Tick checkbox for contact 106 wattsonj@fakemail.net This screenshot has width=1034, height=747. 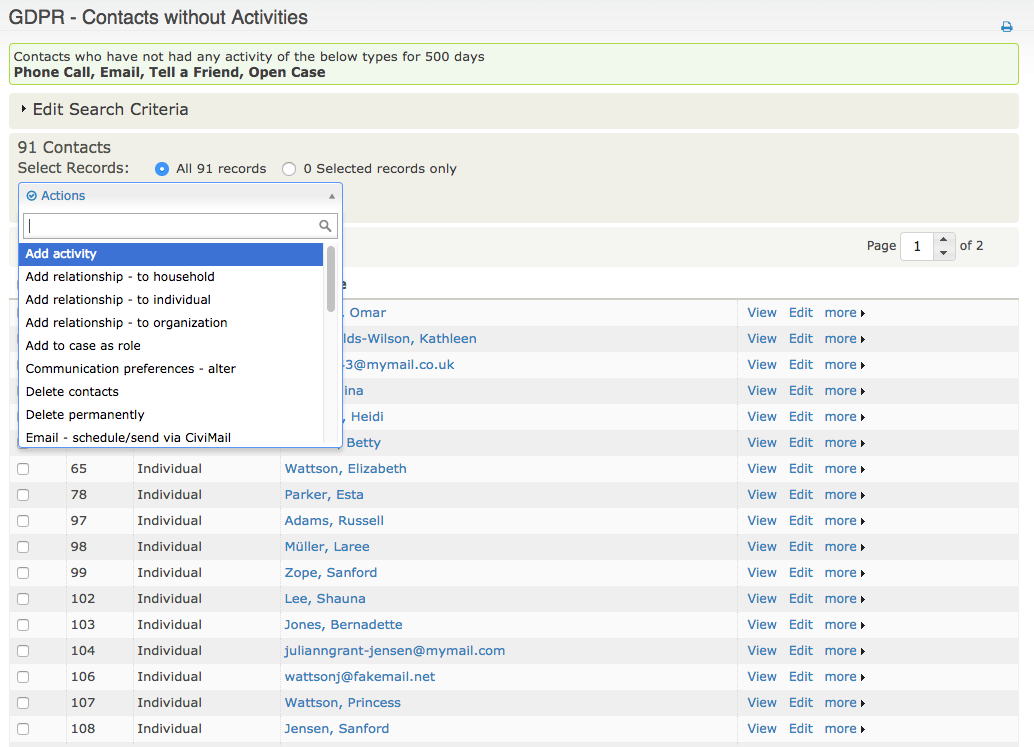(x=23, y=676)
